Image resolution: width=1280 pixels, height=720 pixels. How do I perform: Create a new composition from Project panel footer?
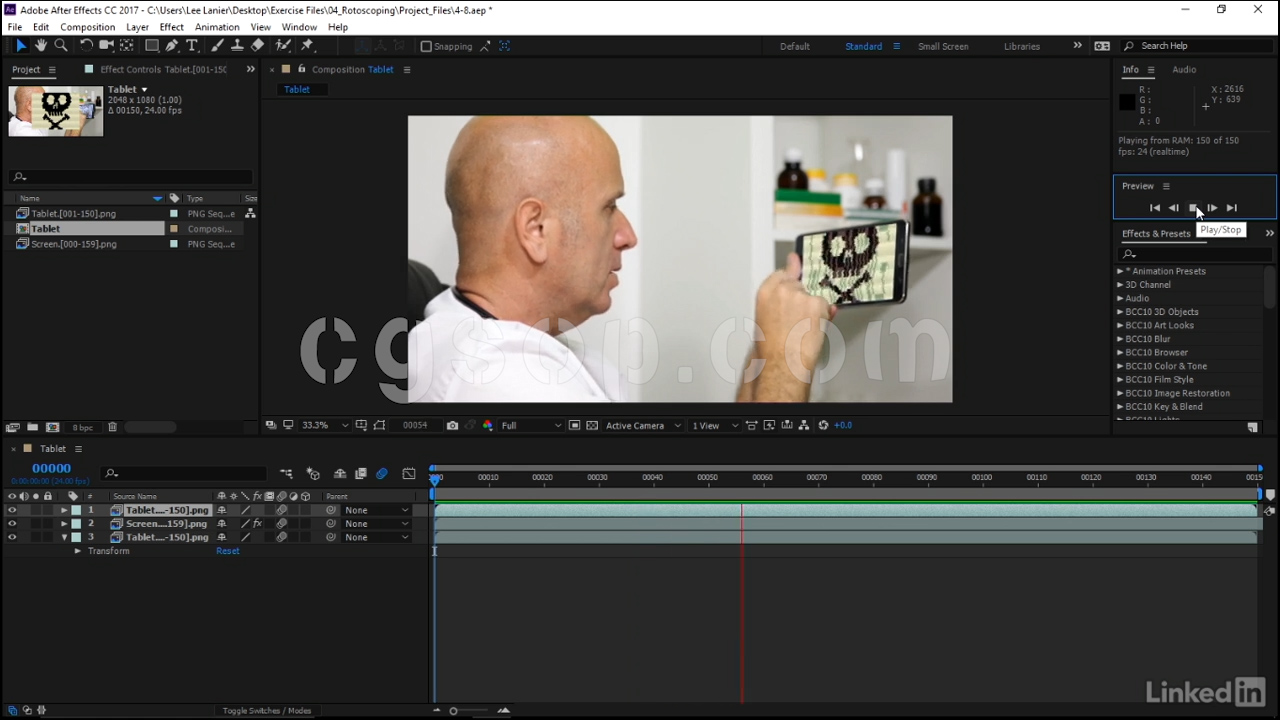[x=53, y=427]
